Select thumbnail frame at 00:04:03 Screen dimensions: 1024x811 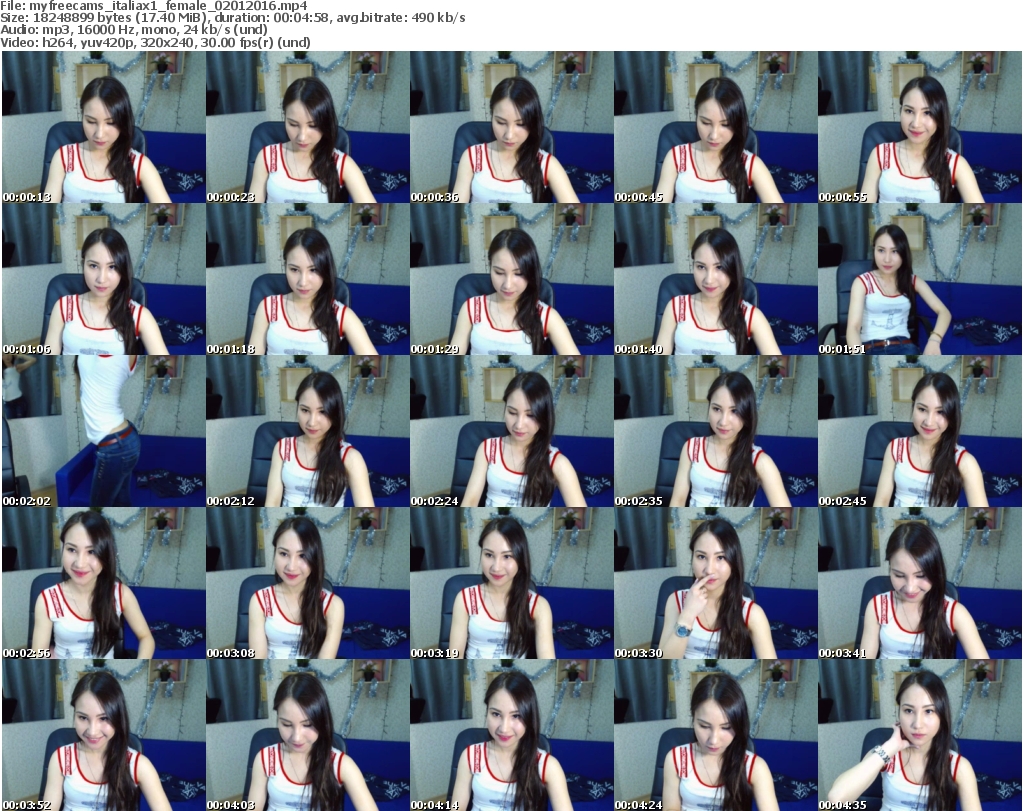click(x=308, y=735)
